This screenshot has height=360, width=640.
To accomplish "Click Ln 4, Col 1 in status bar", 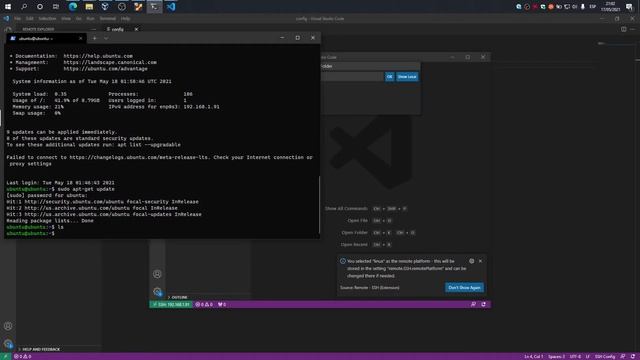I will pos(533,357).
